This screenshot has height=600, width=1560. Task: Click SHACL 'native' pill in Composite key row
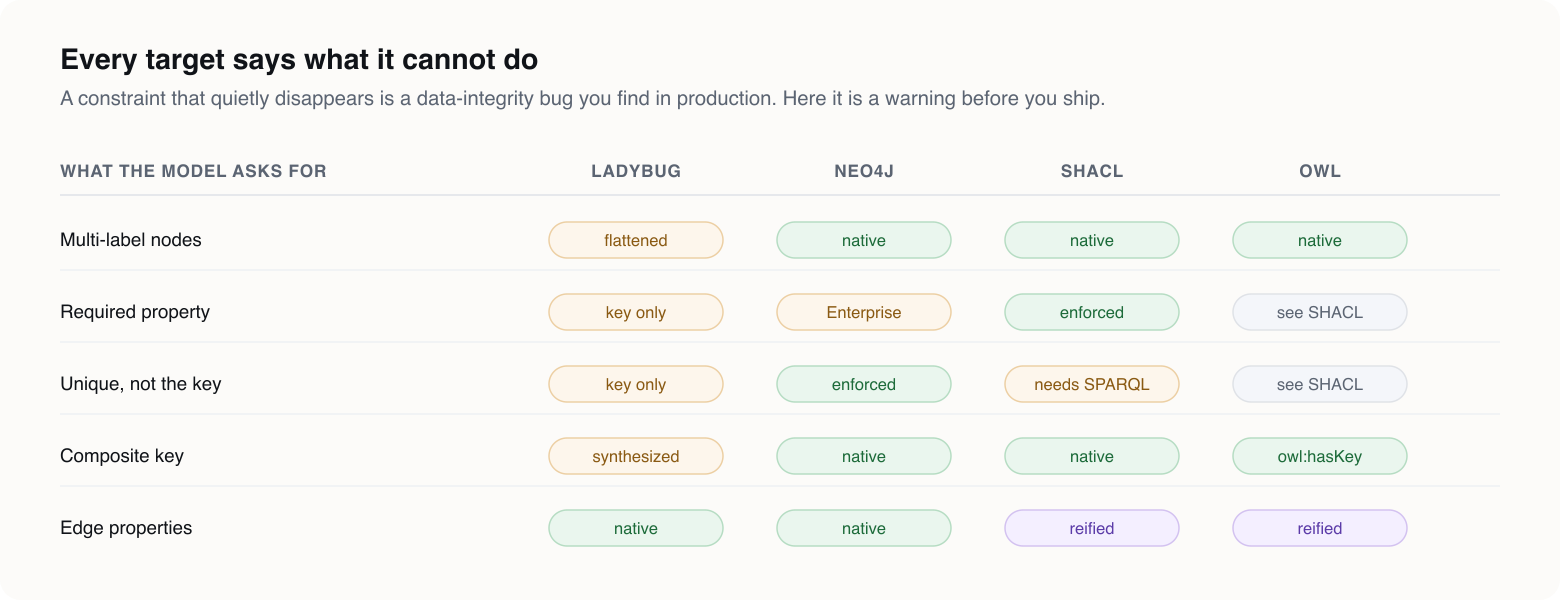pyautogui.click(x=1092, y=456)
